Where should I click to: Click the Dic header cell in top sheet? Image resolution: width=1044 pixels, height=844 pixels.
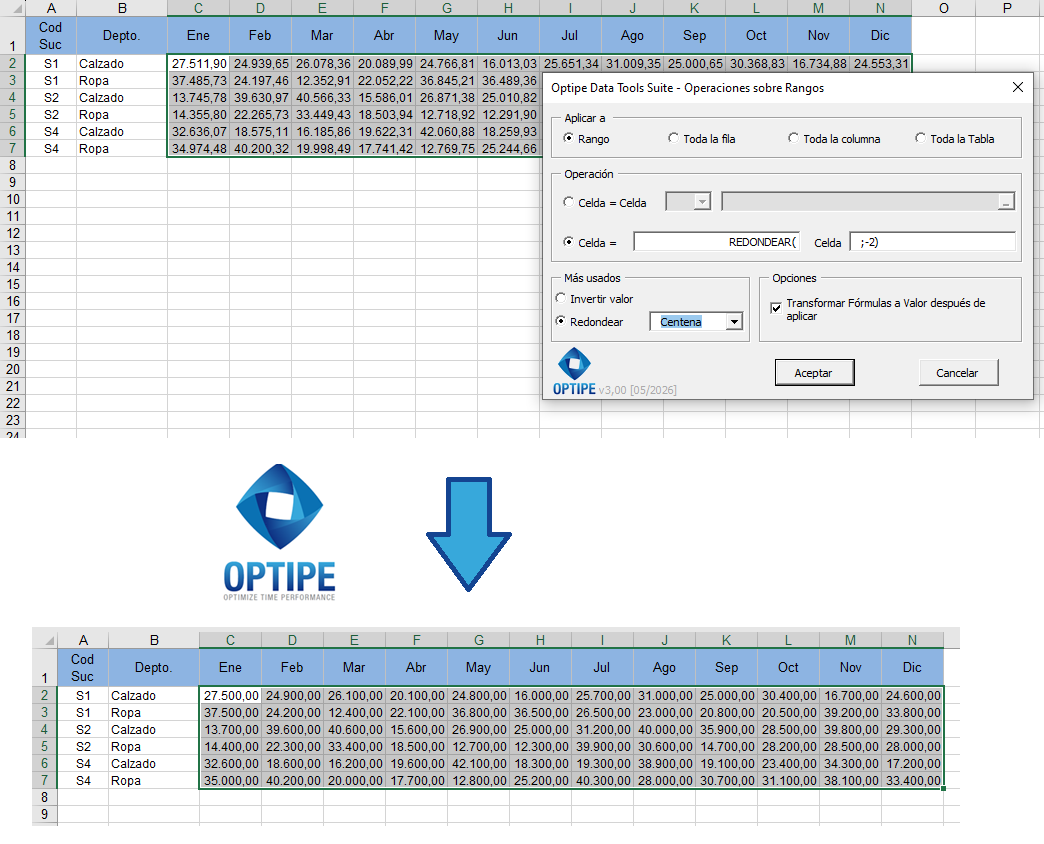click(880, 35)
